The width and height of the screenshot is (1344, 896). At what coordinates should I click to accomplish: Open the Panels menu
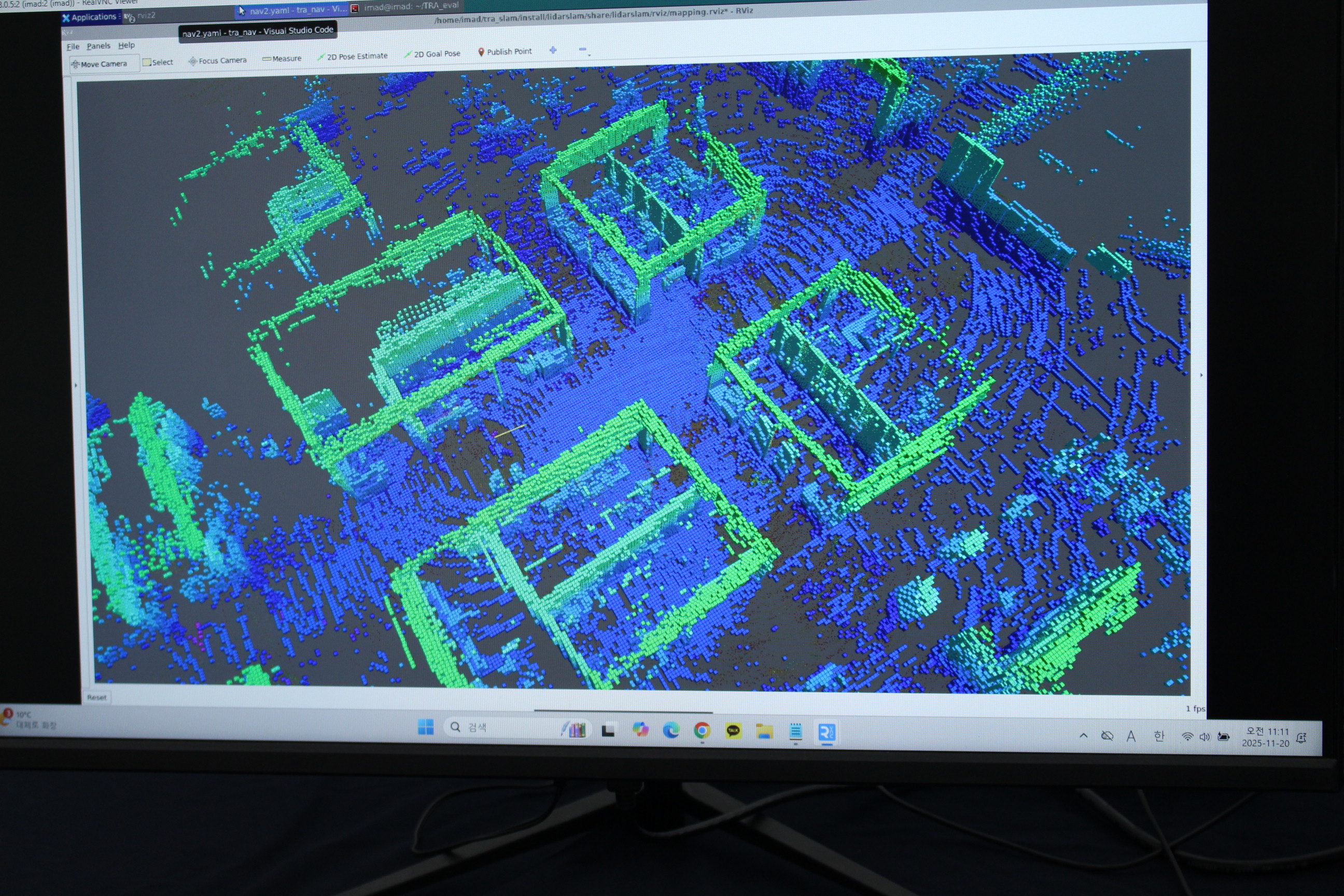point(99,46)
